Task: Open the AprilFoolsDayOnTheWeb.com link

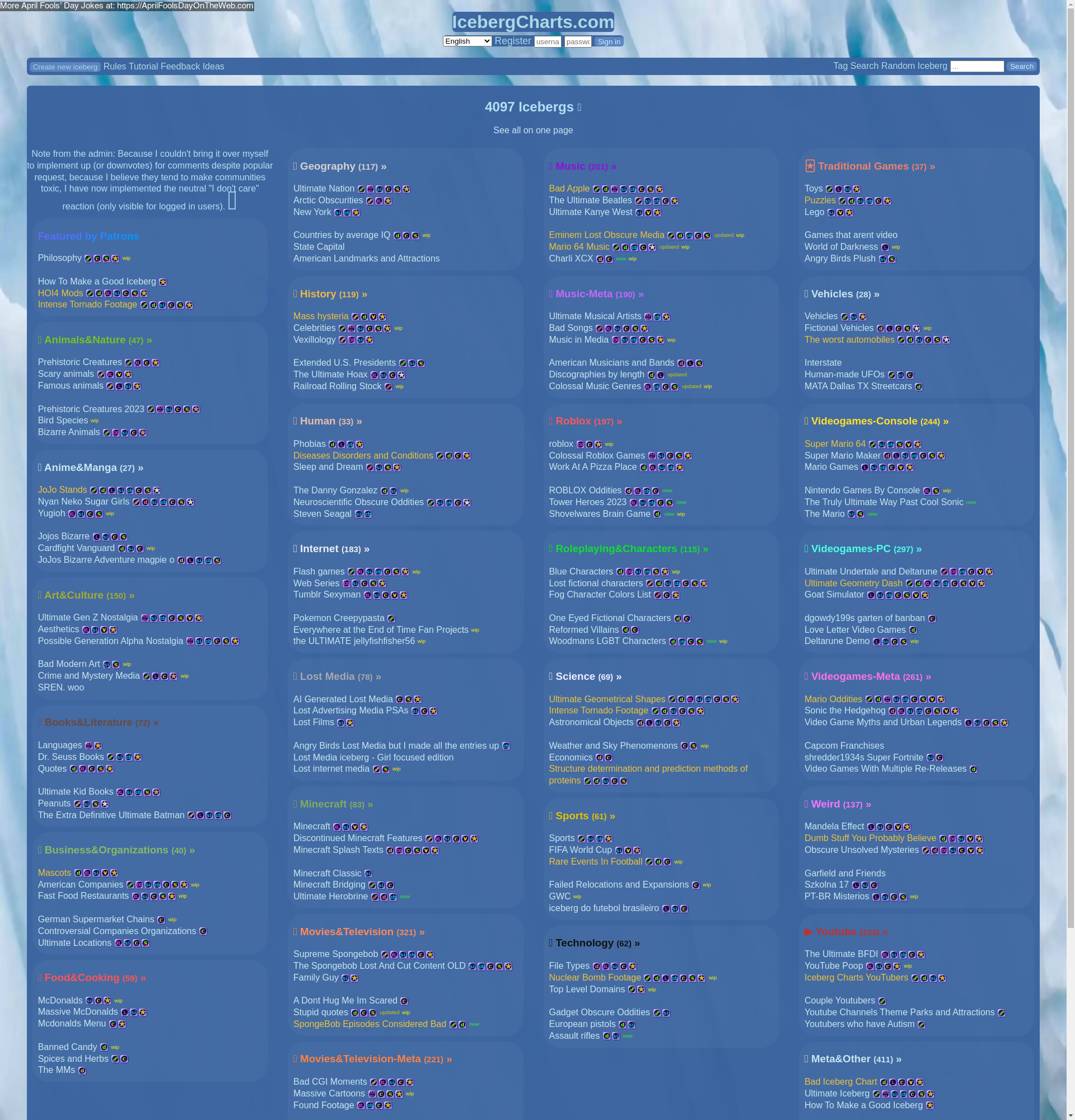Action: [x=185, y=5]
